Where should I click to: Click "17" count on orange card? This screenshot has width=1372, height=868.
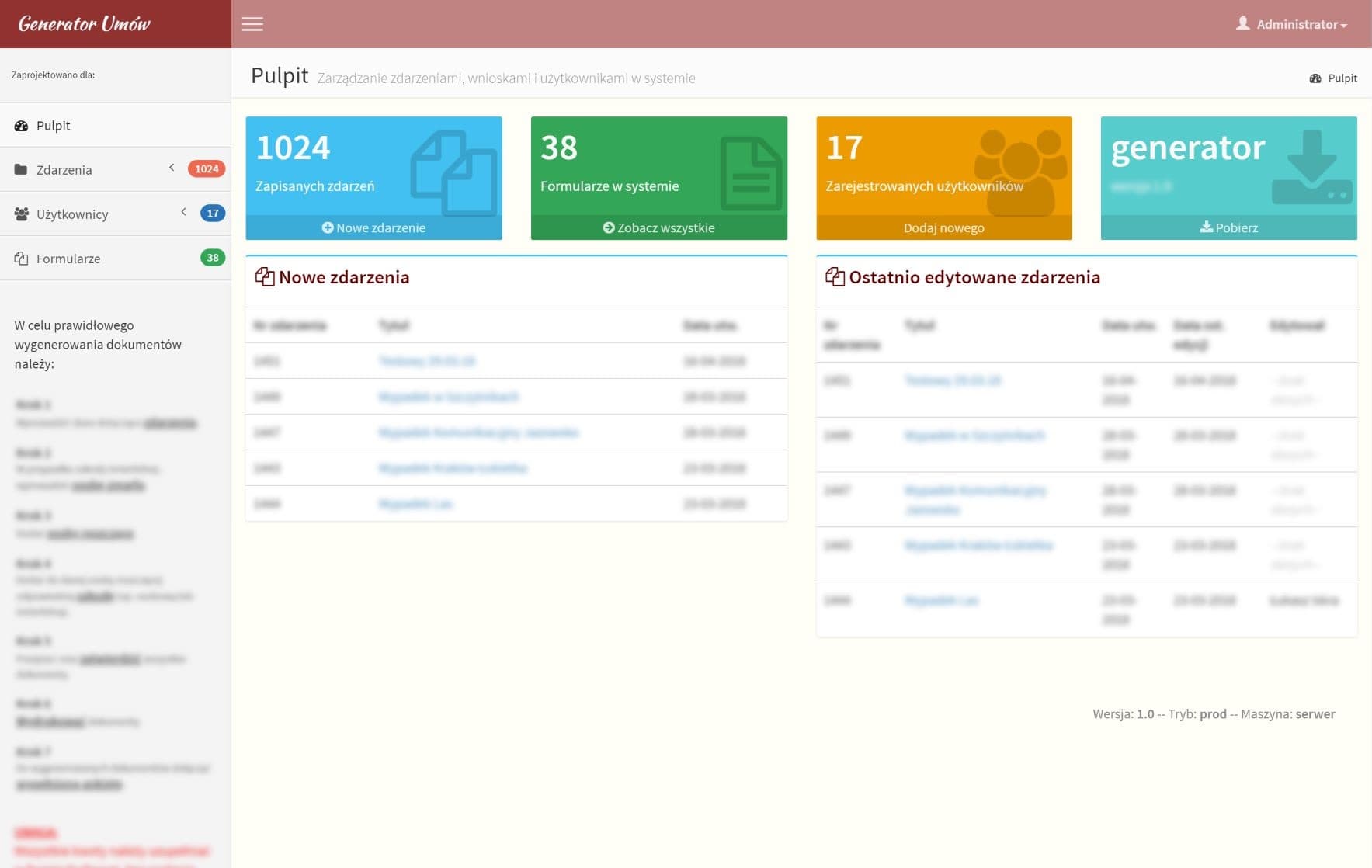(x=844, y=148)
